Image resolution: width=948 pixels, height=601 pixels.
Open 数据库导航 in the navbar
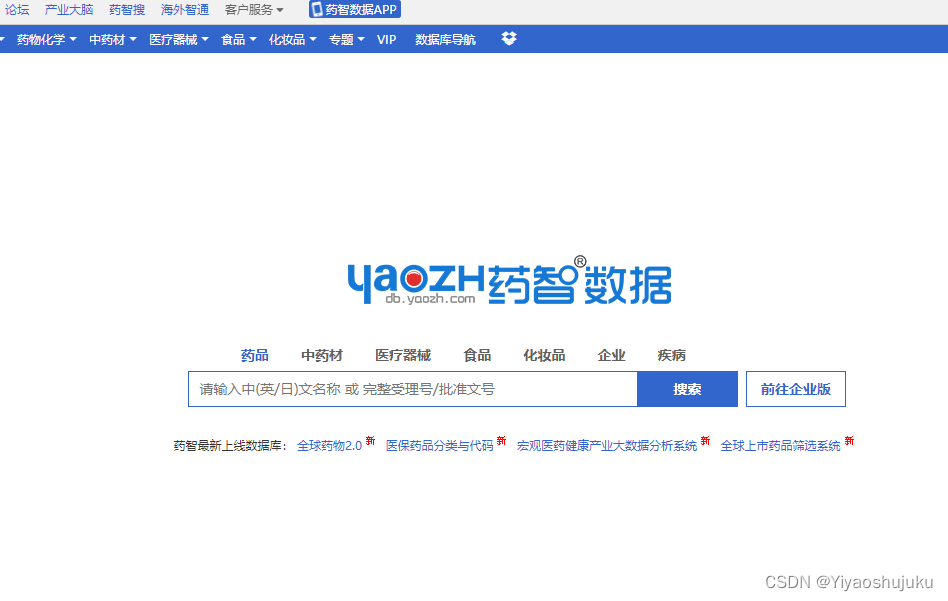click(445, 39)
